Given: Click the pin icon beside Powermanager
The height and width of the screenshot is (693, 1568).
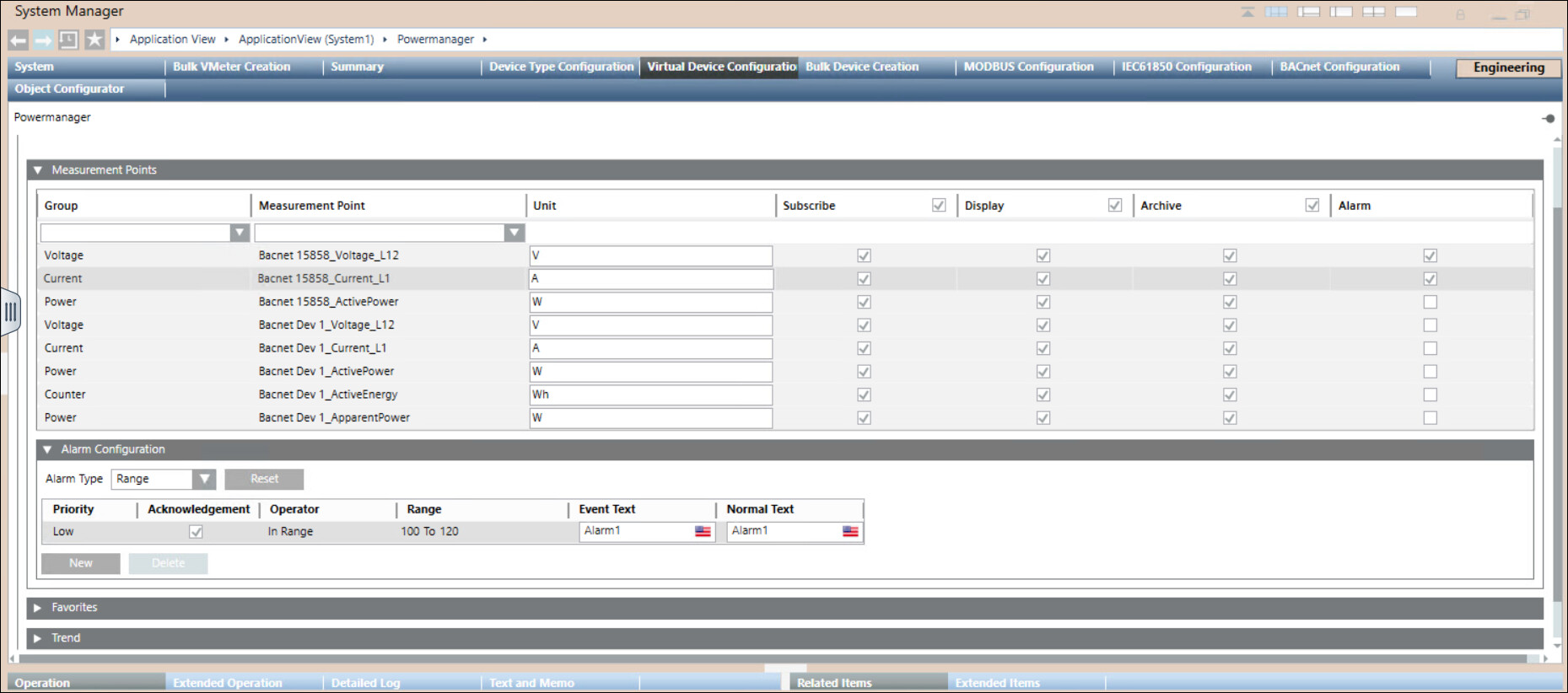Looking at the screenshot, I should coord(1549,119).
